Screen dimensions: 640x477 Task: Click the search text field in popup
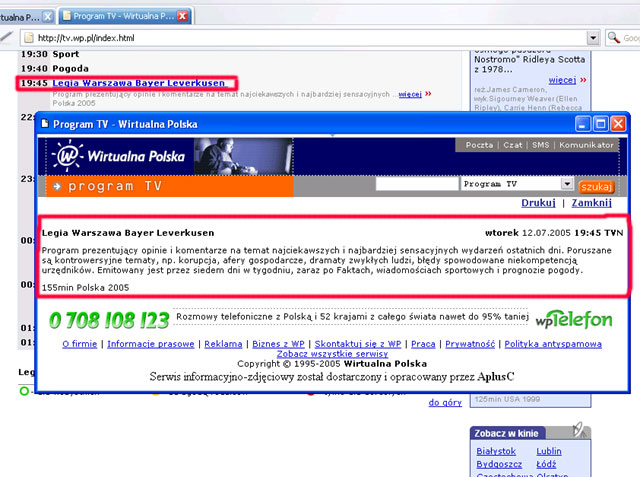click(x=417, y=184)
